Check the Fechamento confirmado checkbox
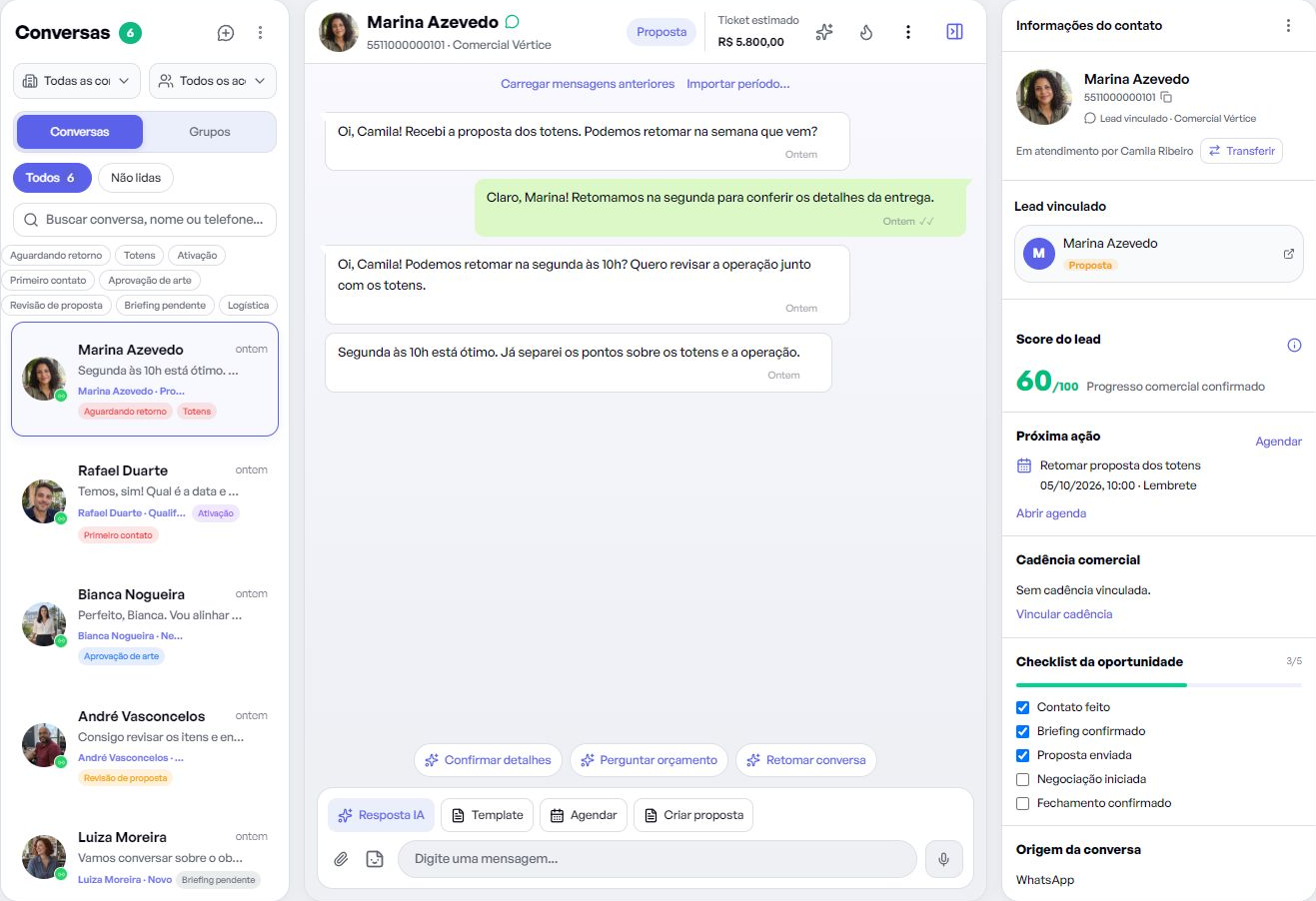Screen dimensions: 1316x901 [x=1022, y=803]
